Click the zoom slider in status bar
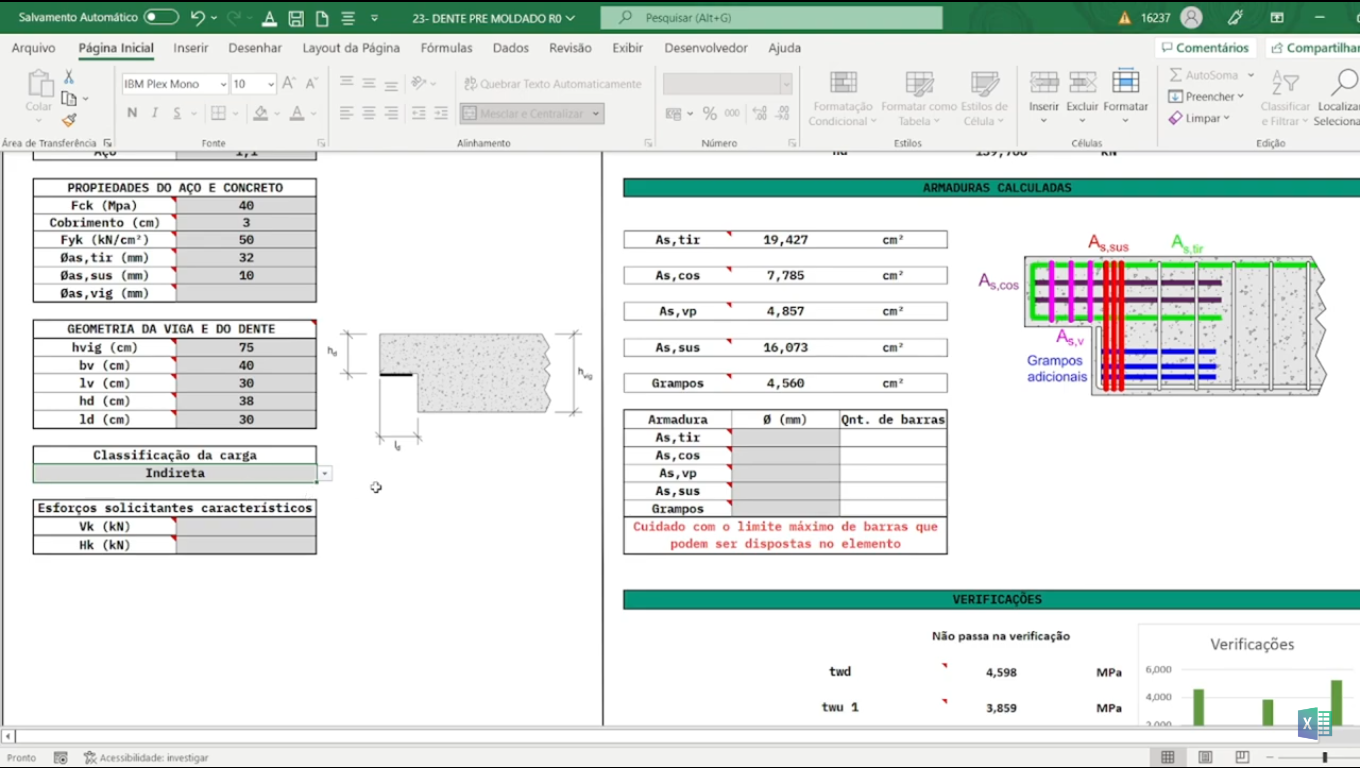 [x=1325, y=757]
